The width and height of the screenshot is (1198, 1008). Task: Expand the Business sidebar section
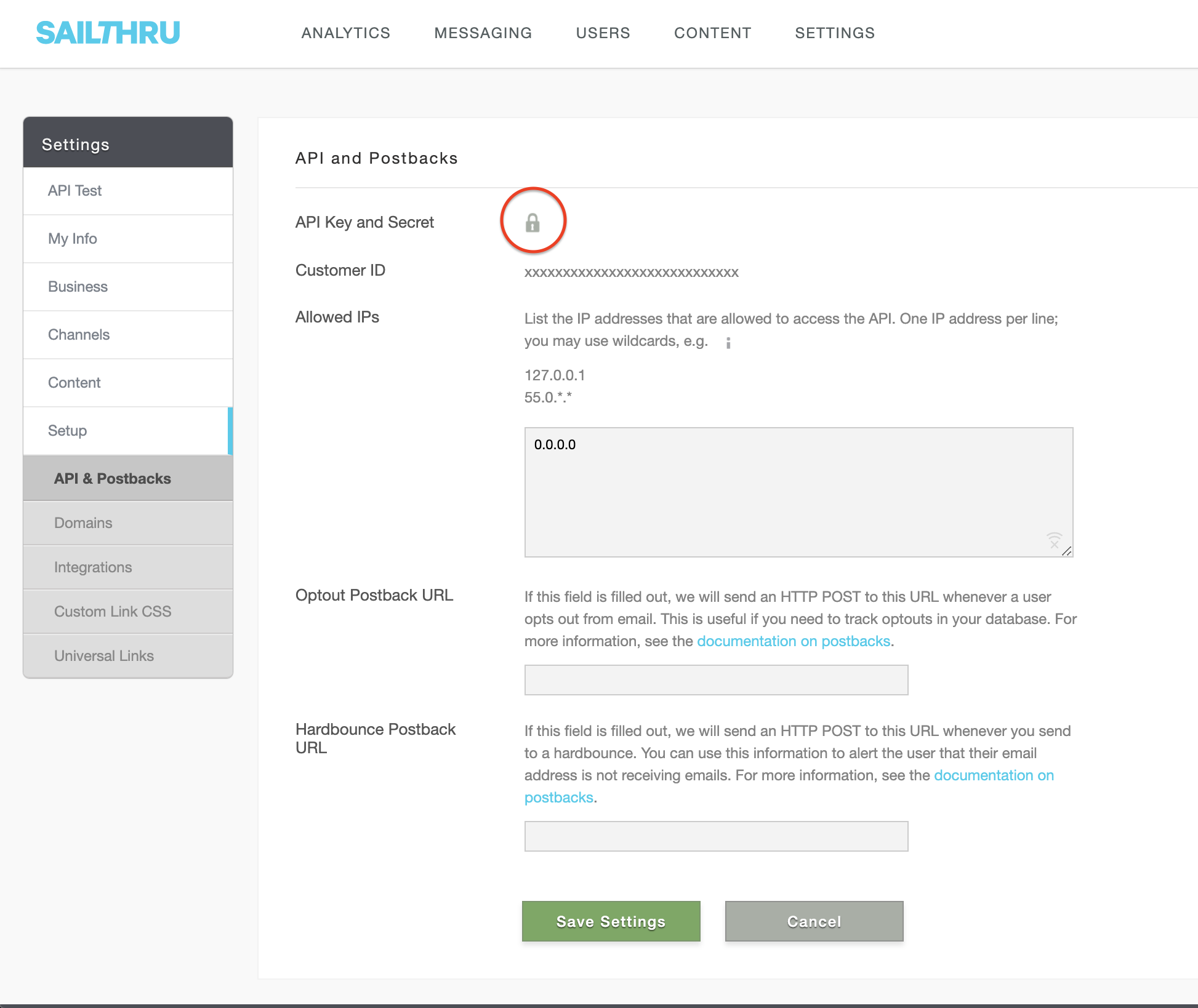[x=78, y=287]
